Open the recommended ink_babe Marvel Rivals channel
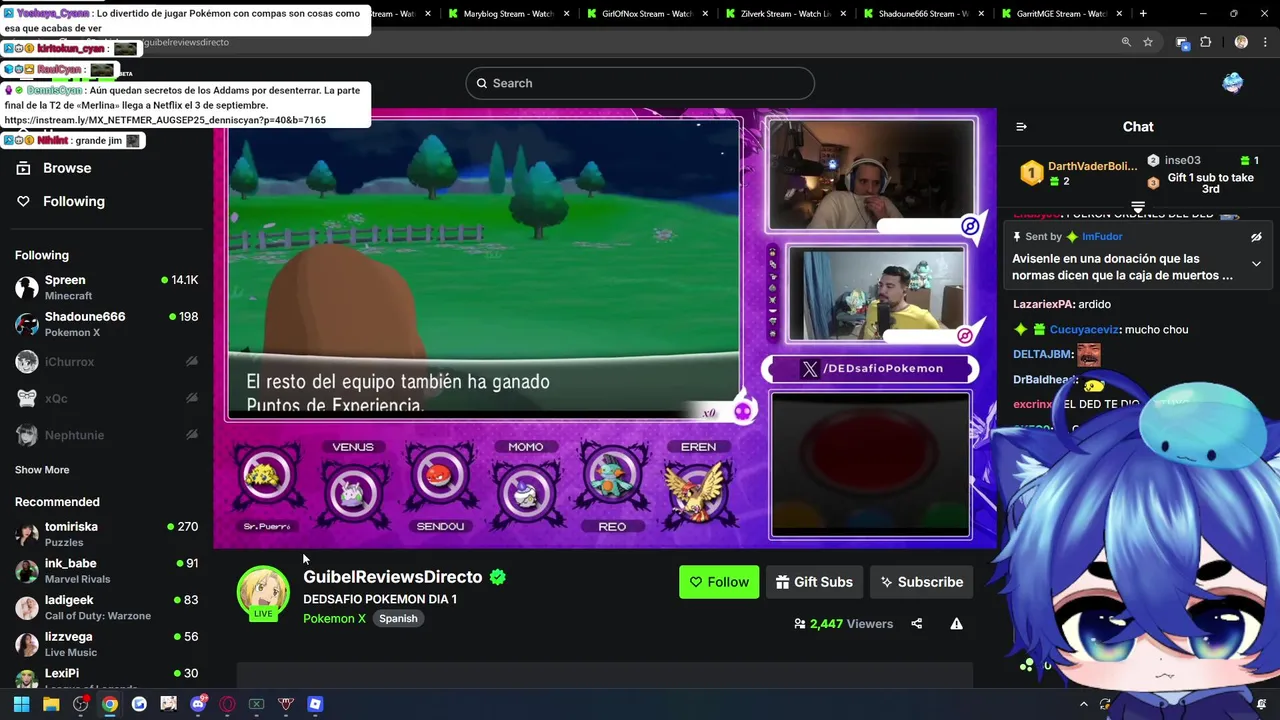 coord(106,571)
